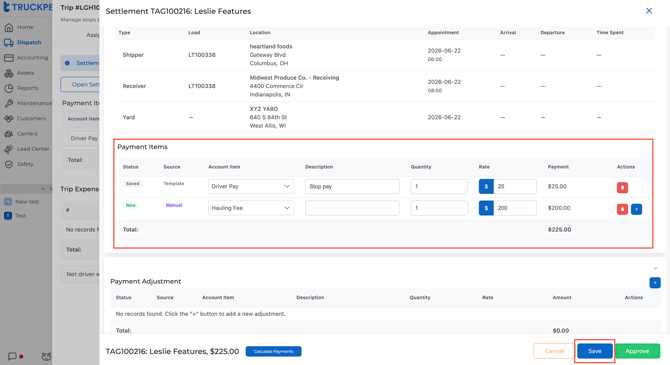Select the Settlement tab behind dialog
This screenshot has height=365, width=670.
click(x=80, y=63)
